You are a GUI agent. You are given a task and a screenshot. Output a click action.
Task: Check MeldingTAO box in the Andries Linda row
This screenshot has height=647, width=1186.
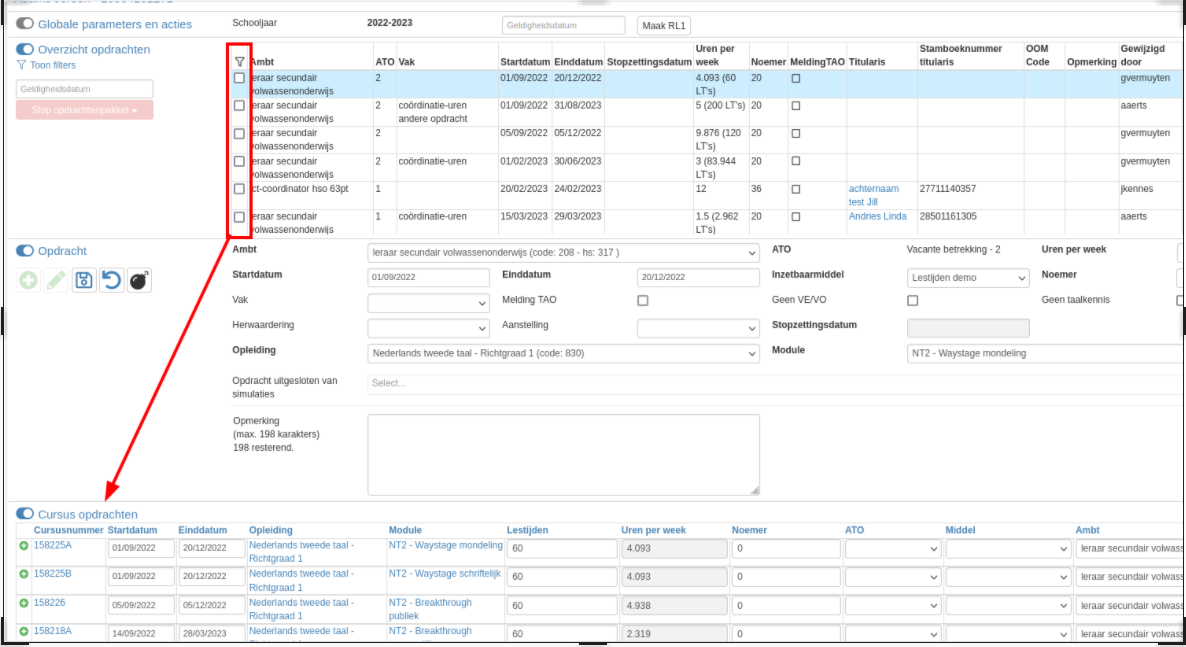click(796, 217)
